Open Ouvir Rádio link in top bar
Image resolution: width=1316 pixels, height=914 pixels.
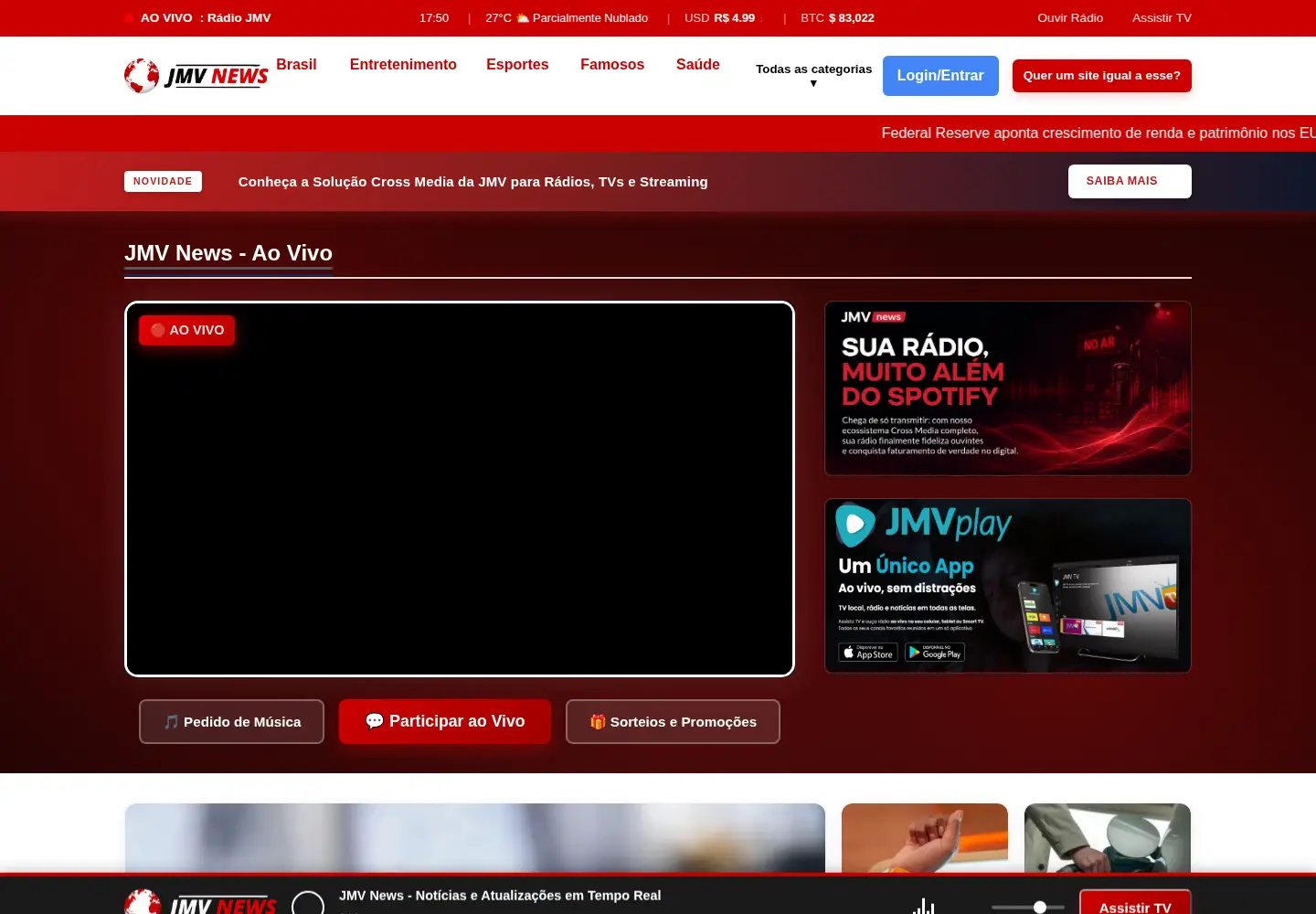1070,18
